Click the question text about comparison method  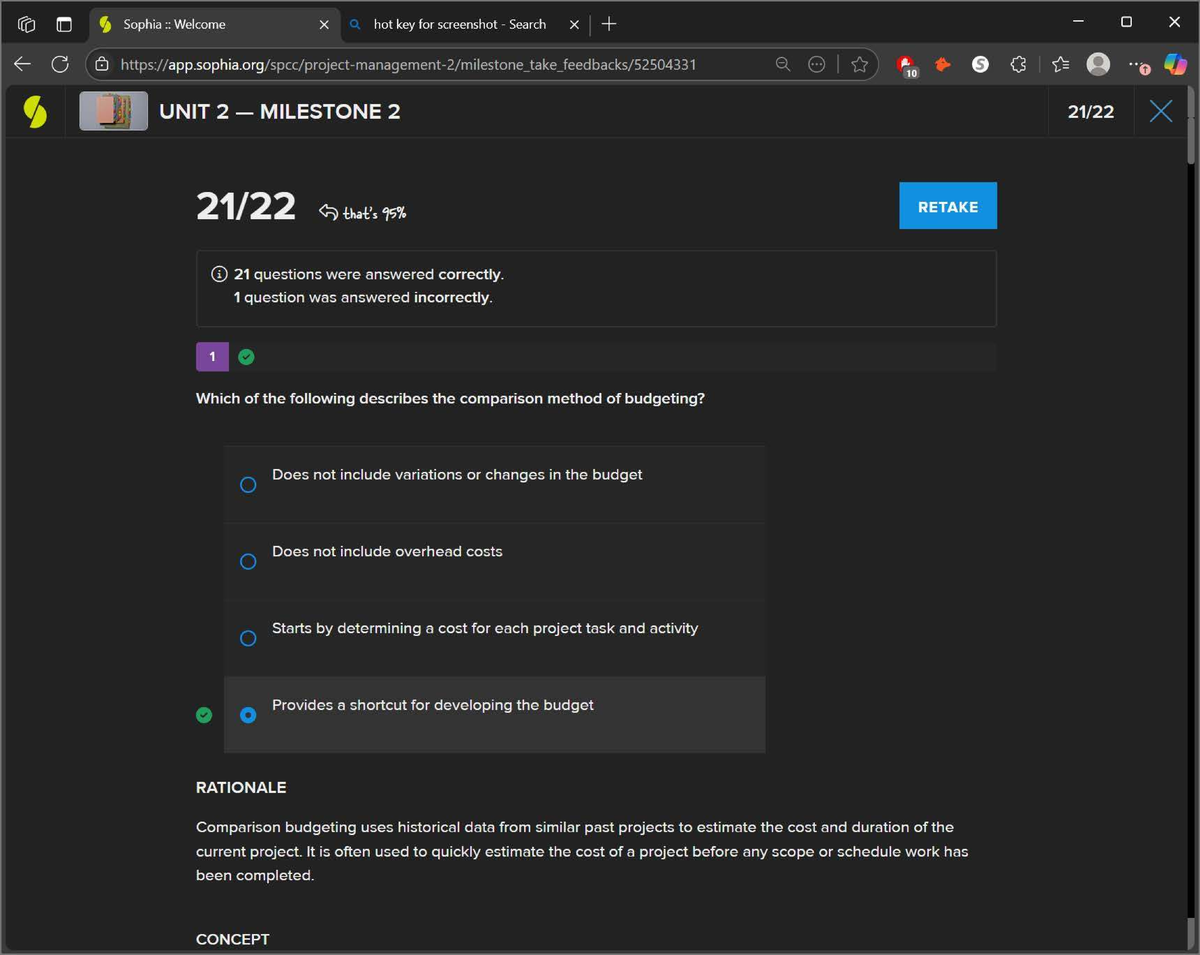tap(450, 398)
